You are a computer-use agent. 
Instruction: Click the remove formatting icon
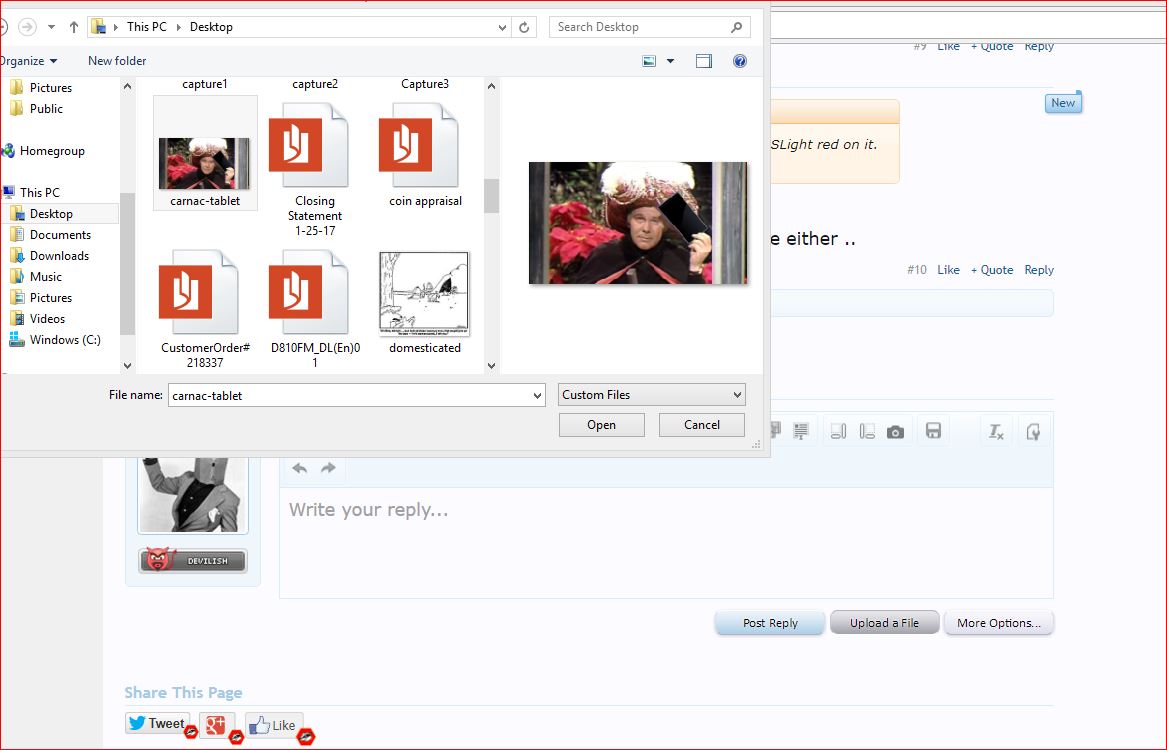tap(996, 432)
